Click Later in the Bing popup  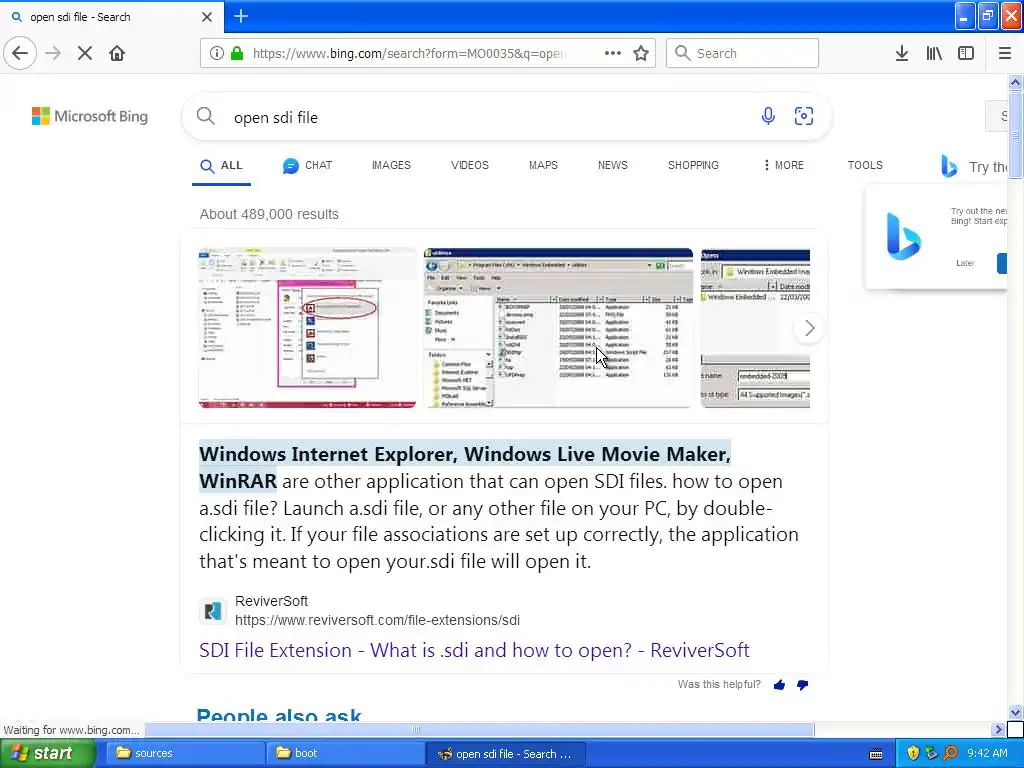[x=965, y=263]
